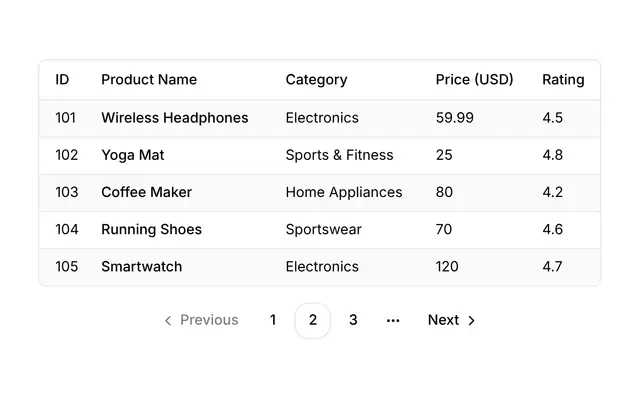
Task: Open the ellipsis for more pages
Action: (x=393, y=320)
